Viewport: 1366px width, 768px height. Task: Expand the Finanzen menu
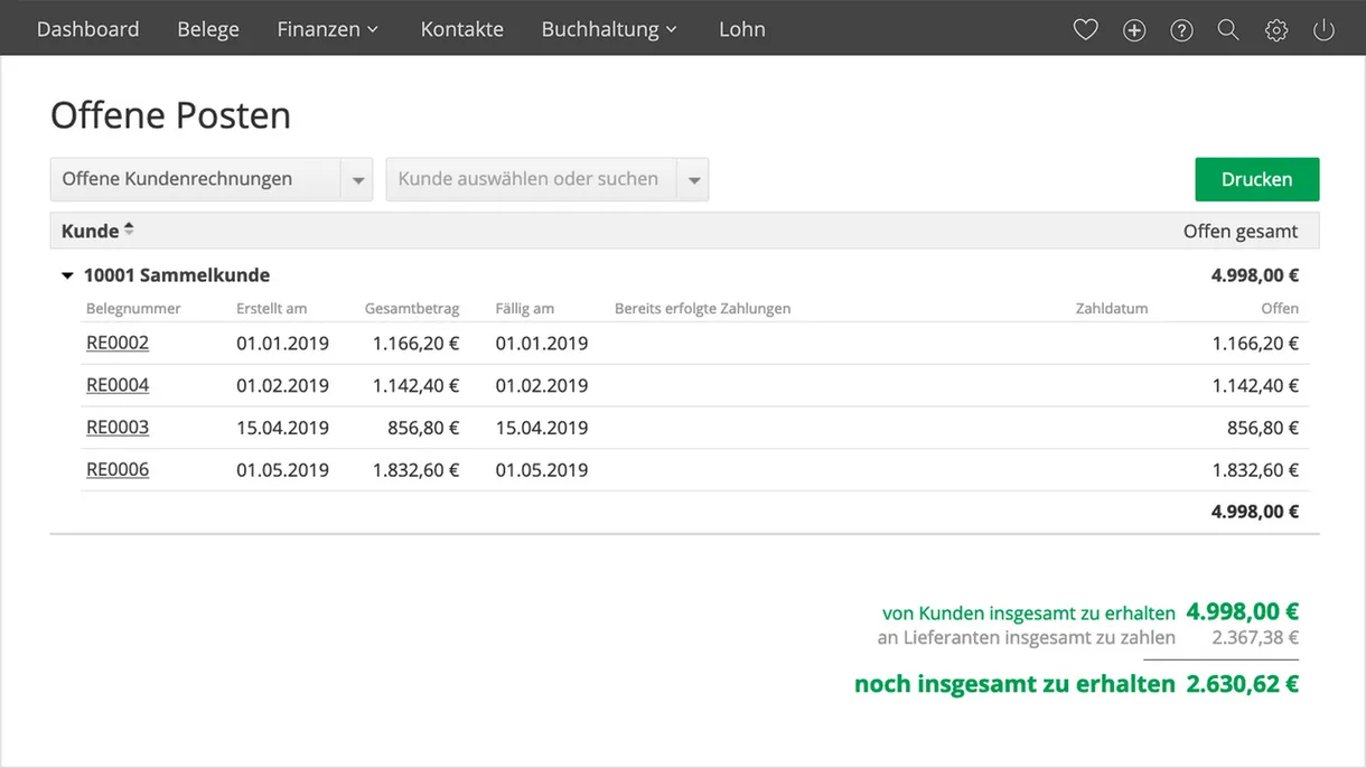tap(328, 29)
